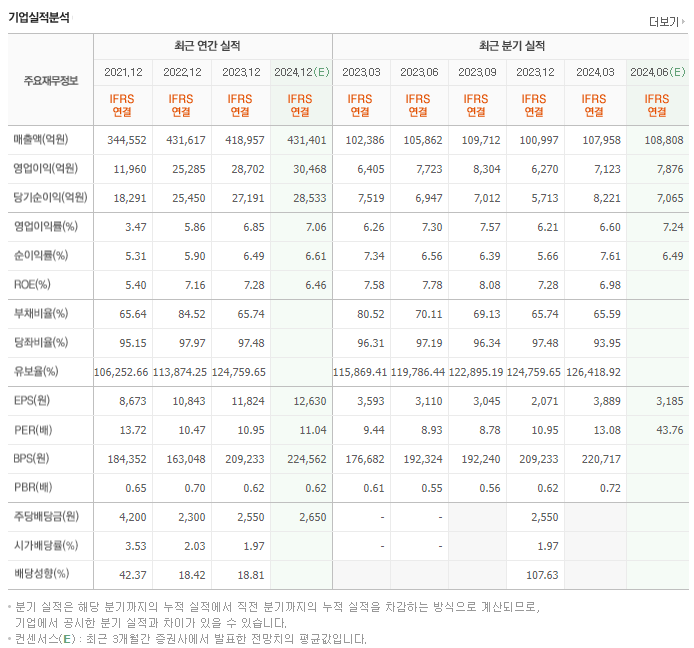Click the PER value 43.76
The image size is (694, 648).
670,430
